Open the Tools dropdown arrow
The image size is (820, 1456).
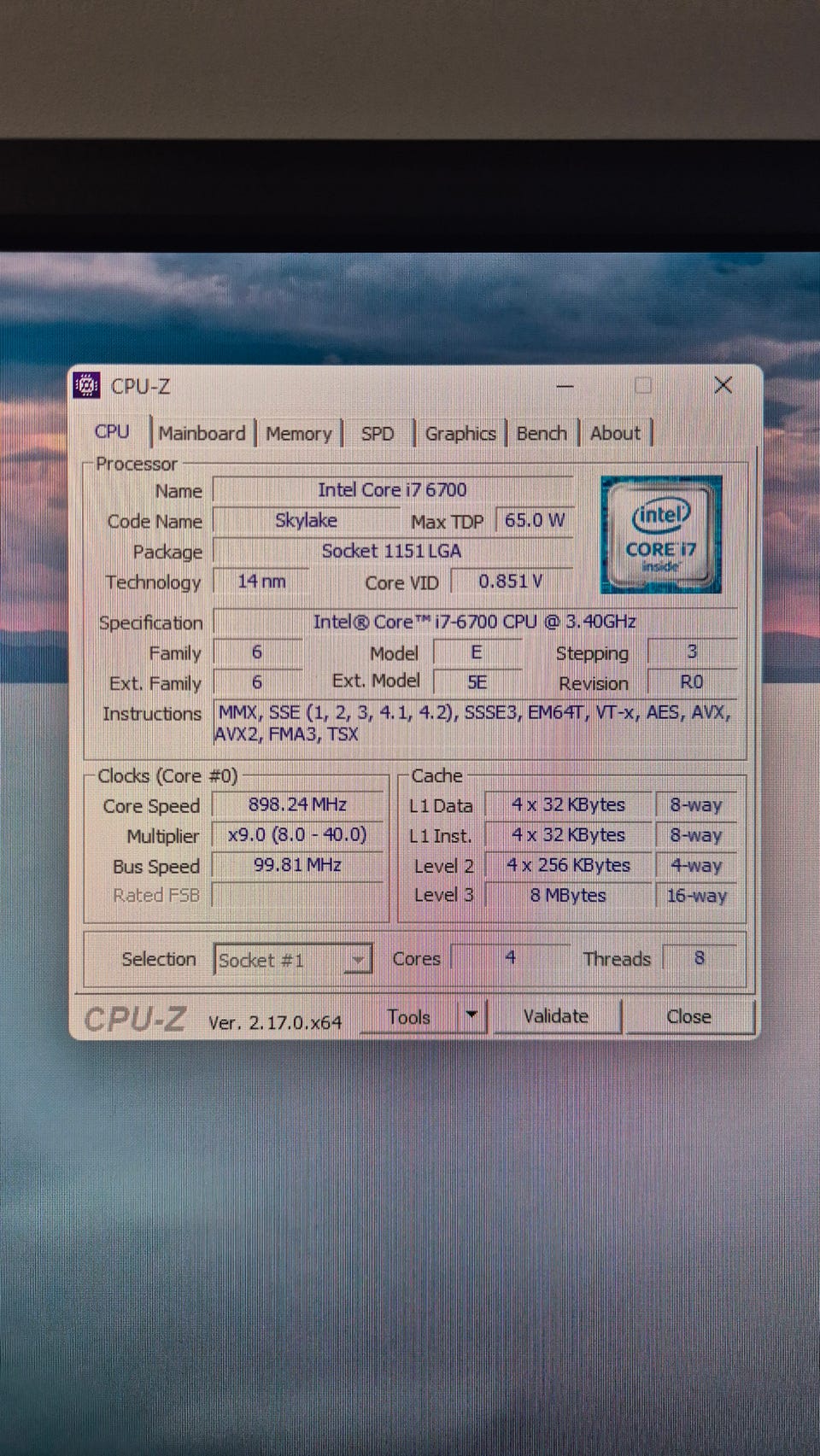pyautogui.click(x=471, y=1016)
